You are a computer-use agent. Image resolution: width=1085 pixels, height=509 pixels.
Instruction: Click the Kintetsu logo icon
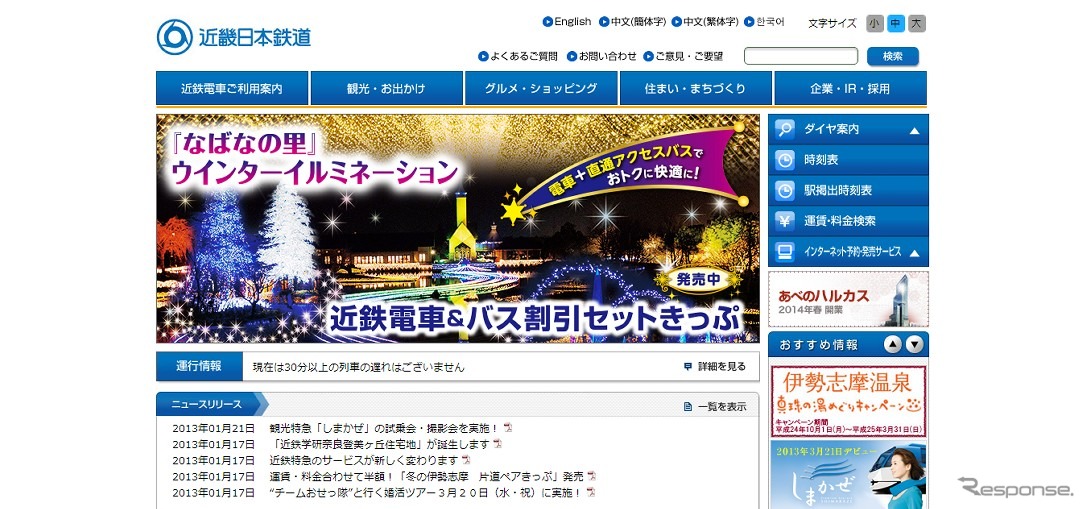click(174, 37)
